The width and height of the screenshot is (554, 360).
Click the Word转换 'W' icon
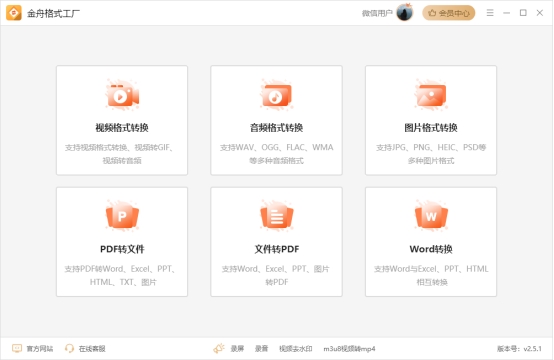tap(431, 216)
